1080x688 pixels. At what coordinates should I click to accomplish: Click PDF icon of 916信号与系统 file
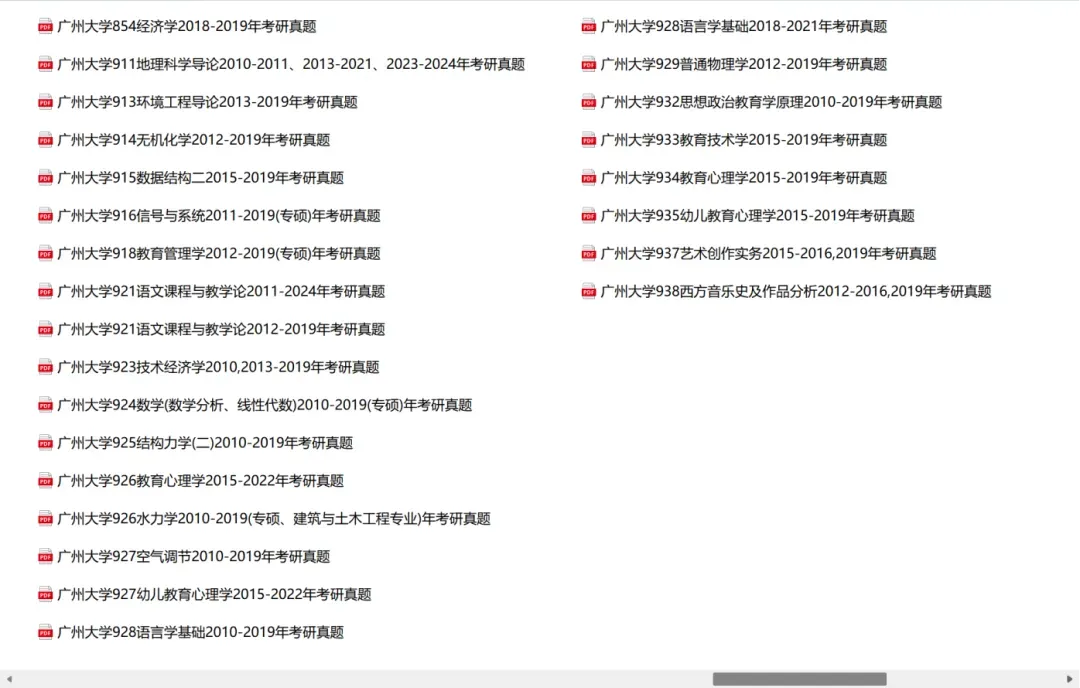point(45,216)
